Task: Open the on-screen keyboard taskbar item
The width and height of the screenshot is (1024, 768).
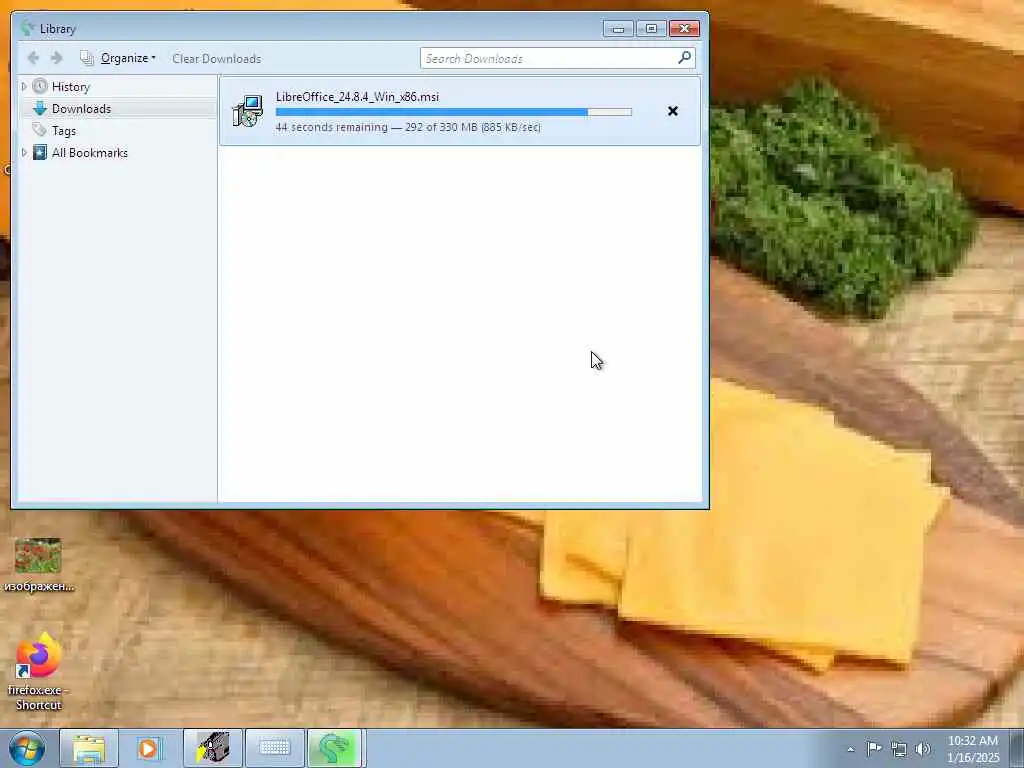Action: click(275, 748)
